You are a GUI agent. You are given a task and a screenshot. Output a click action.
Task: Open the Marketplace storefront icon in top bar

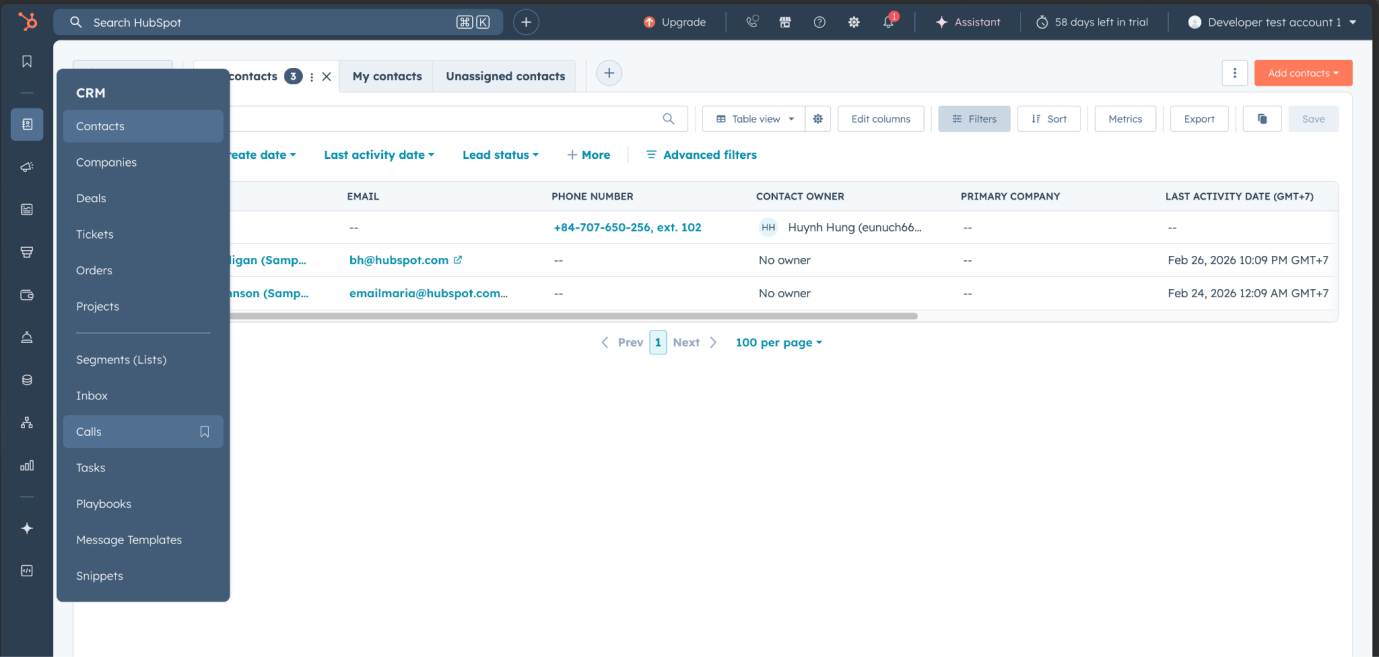[x=785, y=22]
